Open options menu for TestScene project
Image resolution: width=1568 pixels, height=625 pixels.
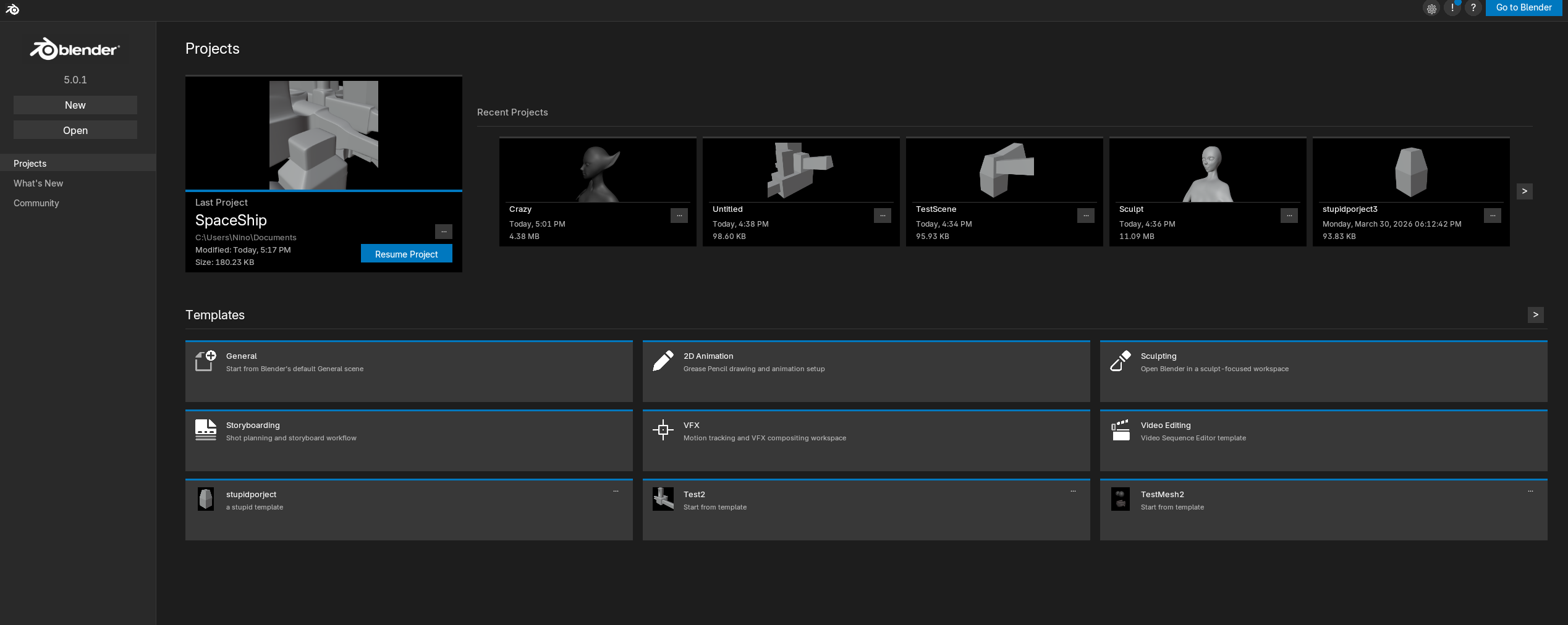coord(1086,216)
